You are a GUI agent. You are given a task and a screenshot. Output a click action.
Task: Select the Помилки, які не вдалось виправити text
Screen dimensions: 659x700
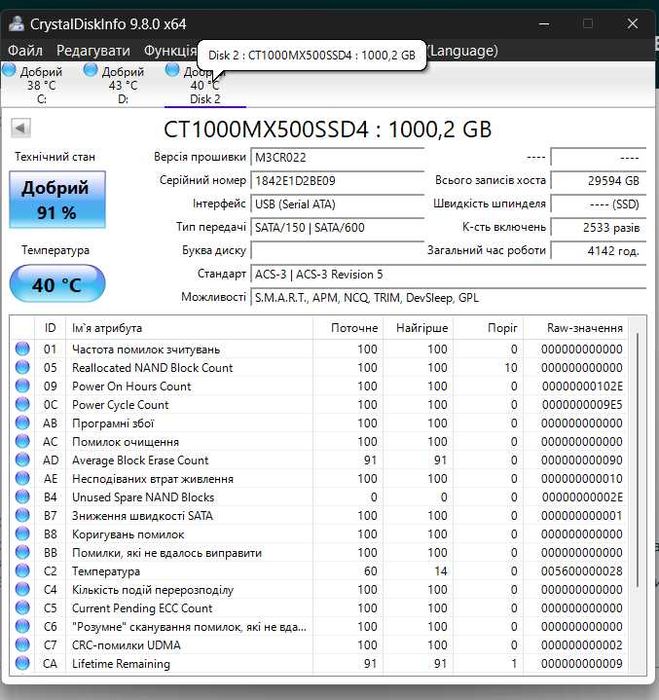tap(167, 553)
